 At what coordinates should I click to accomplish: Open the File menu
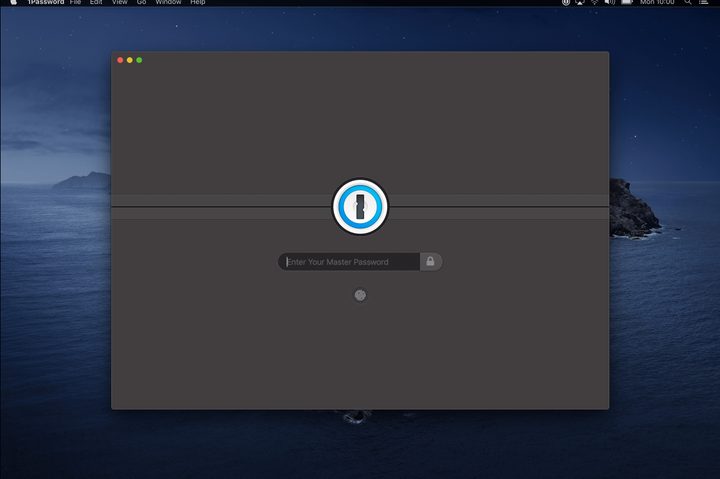[x=75, y=2]
